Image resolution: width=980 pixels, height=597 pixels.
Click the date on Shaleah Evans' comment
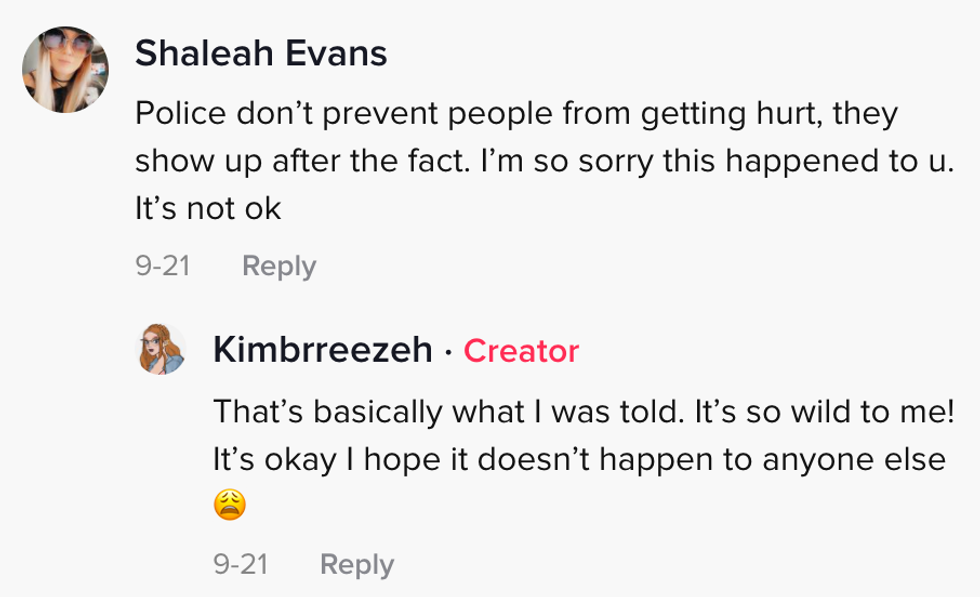coord(163,266)
